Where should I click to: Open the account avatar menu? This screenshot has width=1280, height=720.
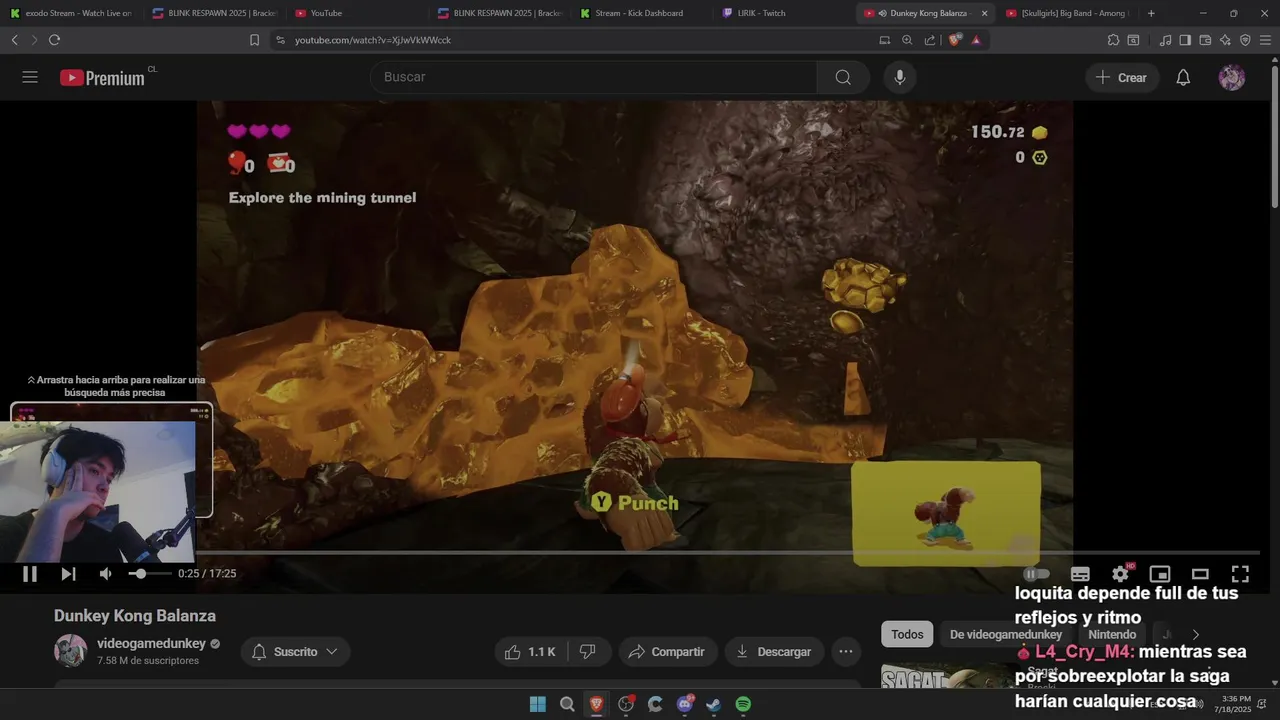[x=1232, y=77]
